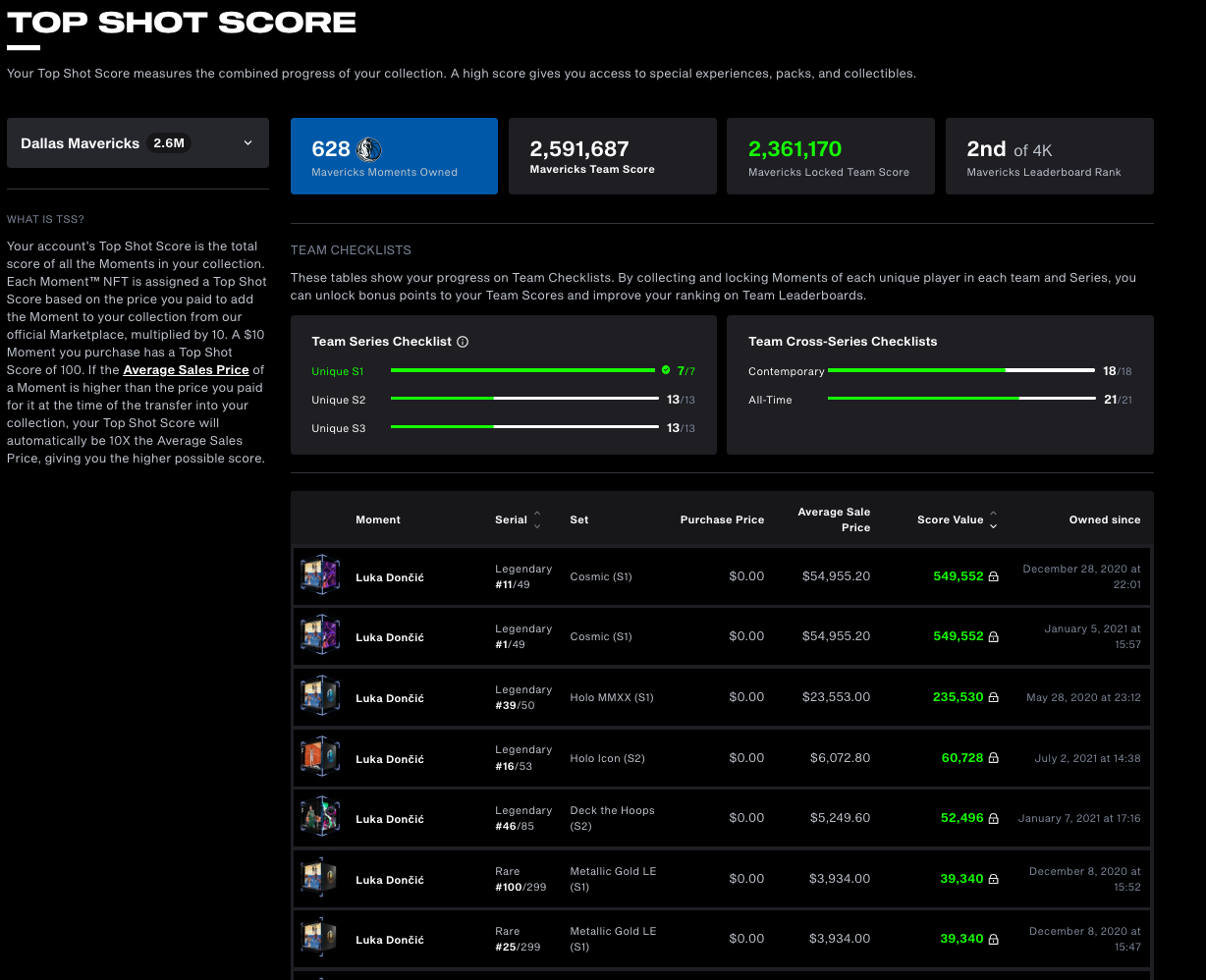
Task: Click the Team Cross-Series Checklists heading
Action: pos(843,342)
